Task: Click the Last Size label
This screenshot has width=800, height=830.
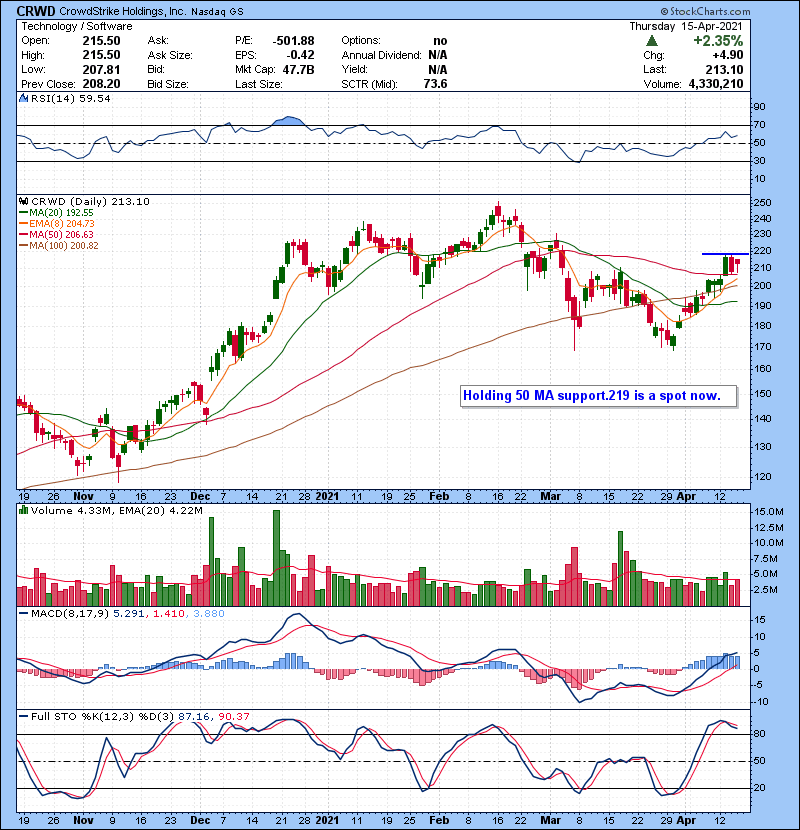Action: pos(259,84)
